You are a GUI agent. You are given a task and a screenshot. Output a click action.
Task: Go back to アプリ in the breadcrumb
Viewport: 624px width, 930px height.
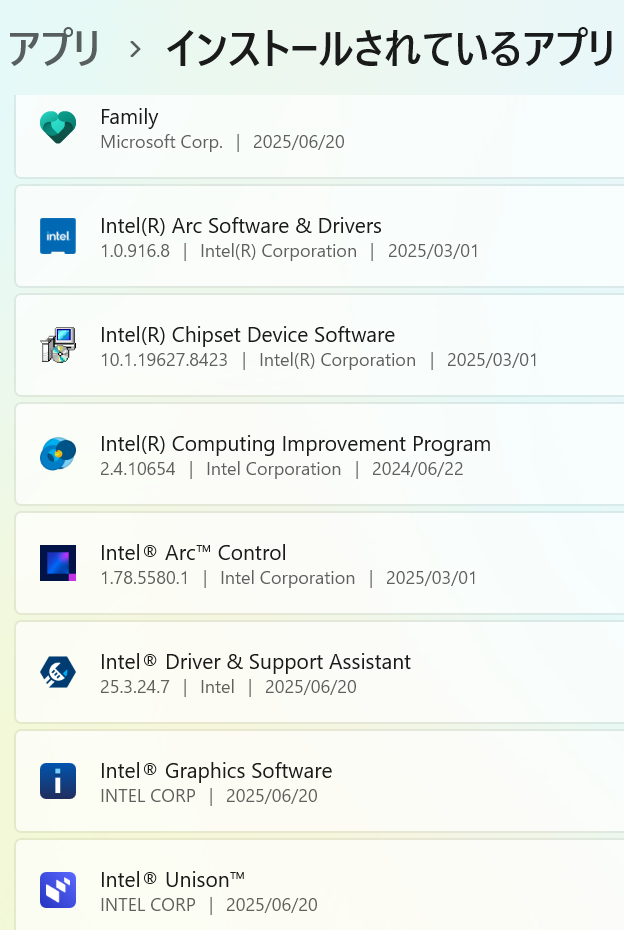click(x=54, y=49)
